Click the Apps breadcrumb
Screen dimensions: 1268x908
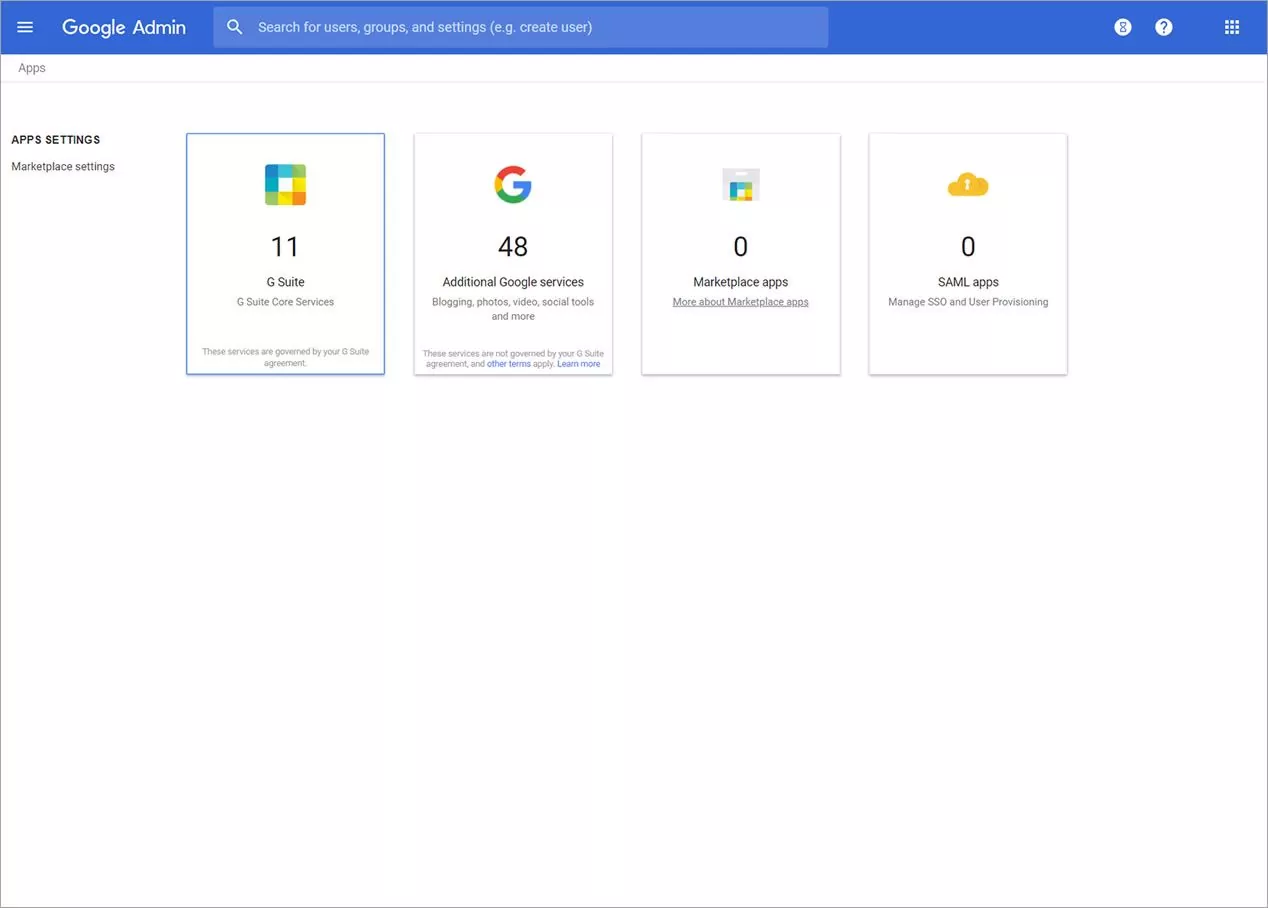point(32,68)
